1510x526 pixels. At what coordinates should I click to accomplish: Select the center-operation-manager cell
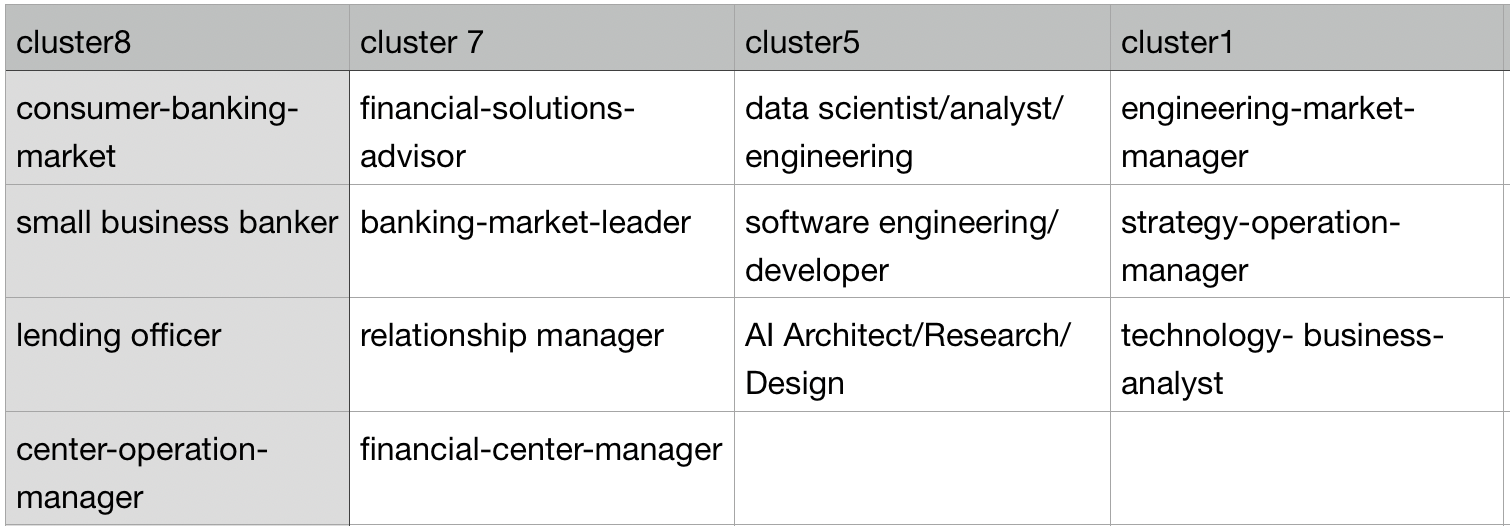click(x=176, y=471)
